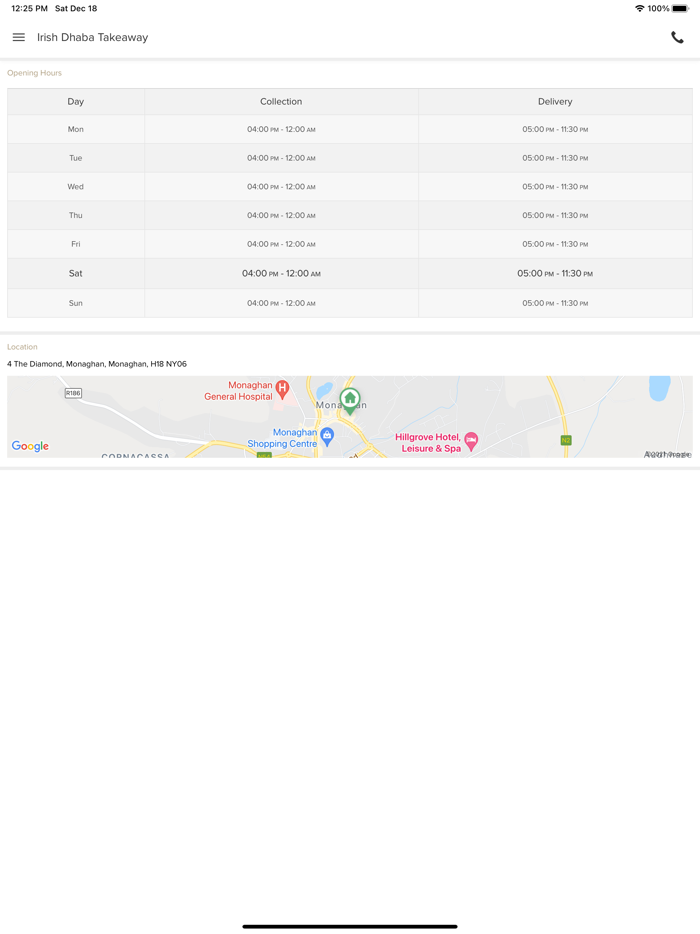Click the green home map pin
This screenshot has width=700, height=934.
click(350, 399)
